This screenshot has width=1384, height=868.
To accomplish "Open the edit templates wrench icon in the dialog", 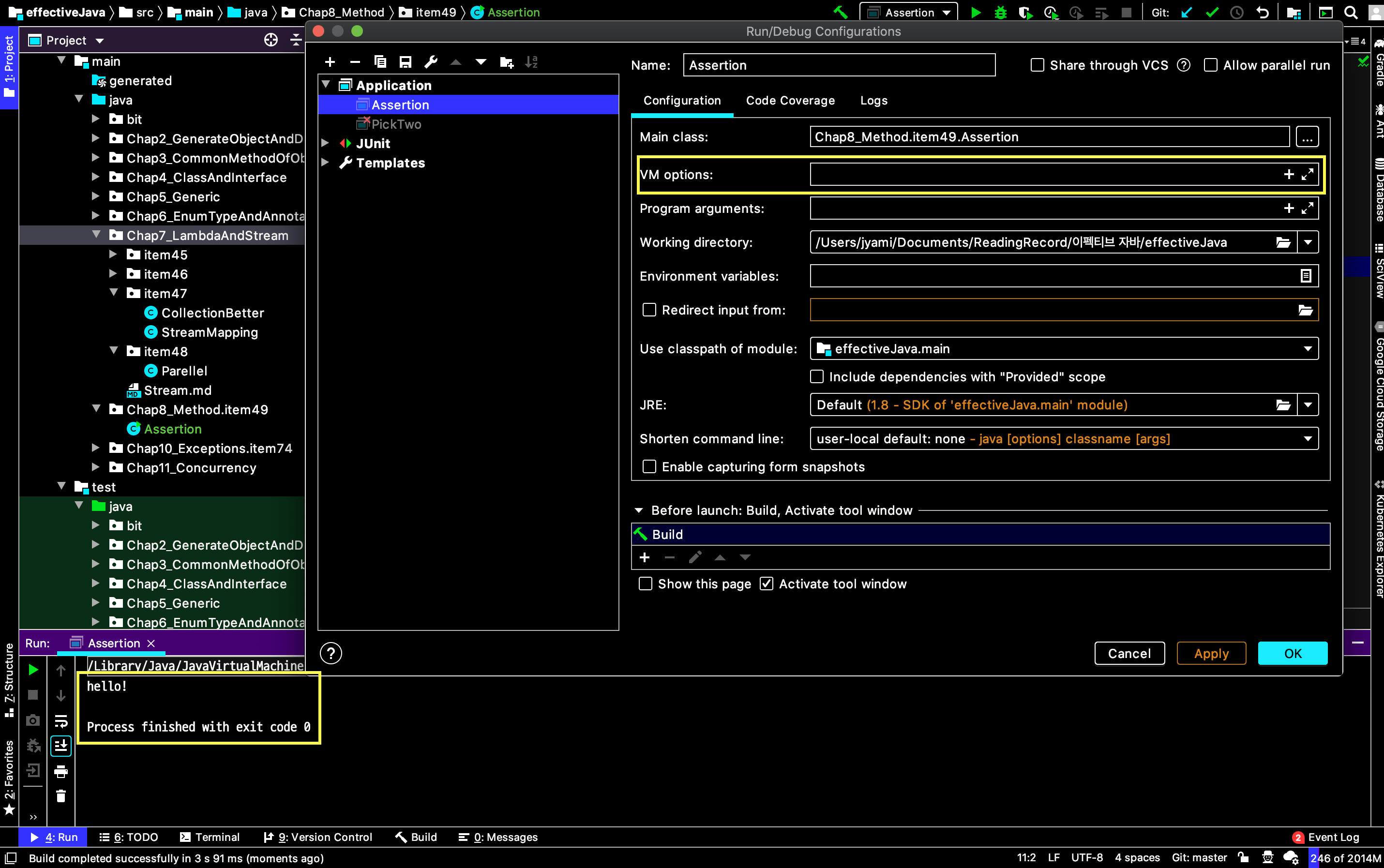I will pos(431,62).
